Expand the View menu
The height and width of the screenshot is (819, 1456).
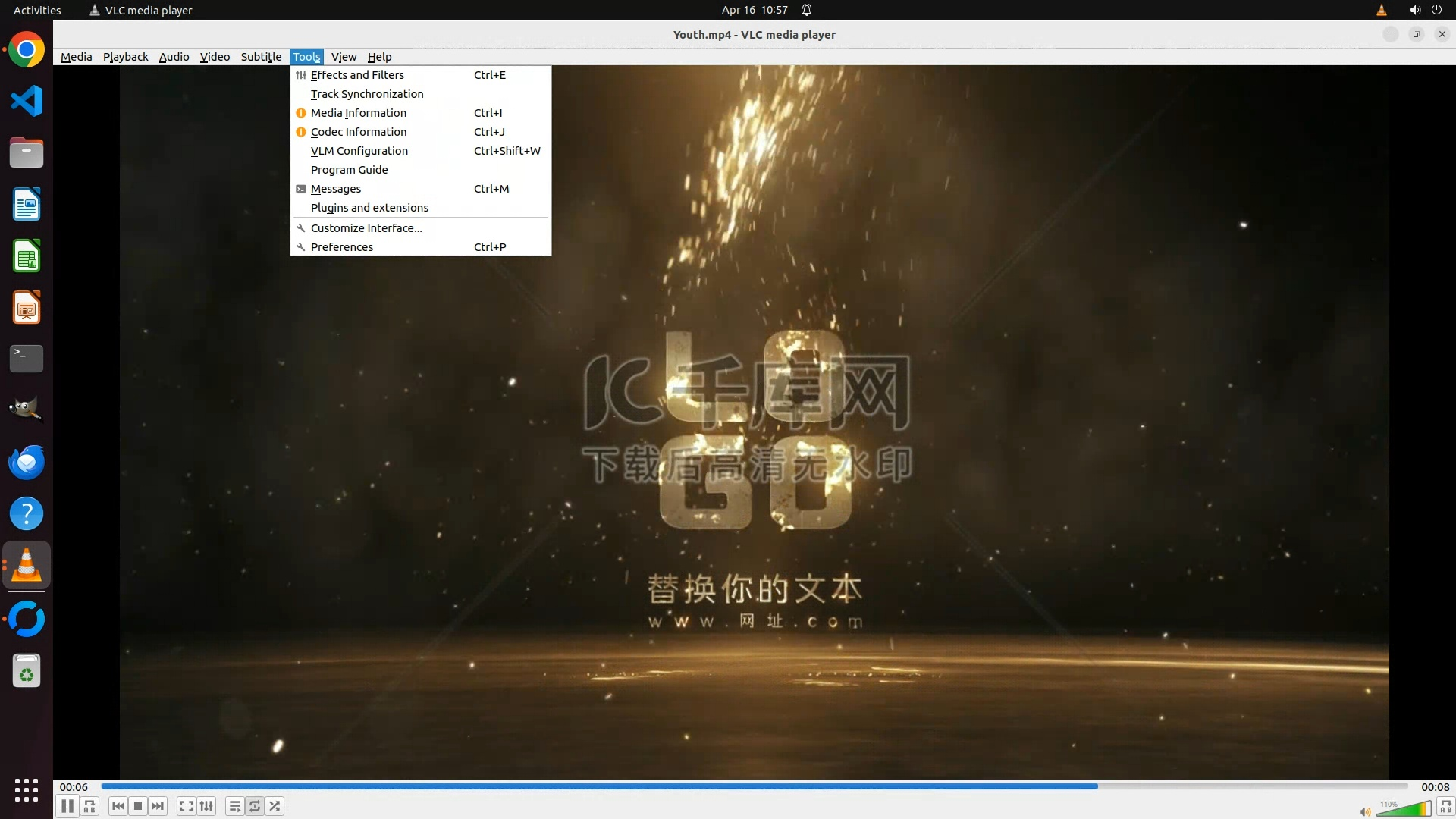344,57
